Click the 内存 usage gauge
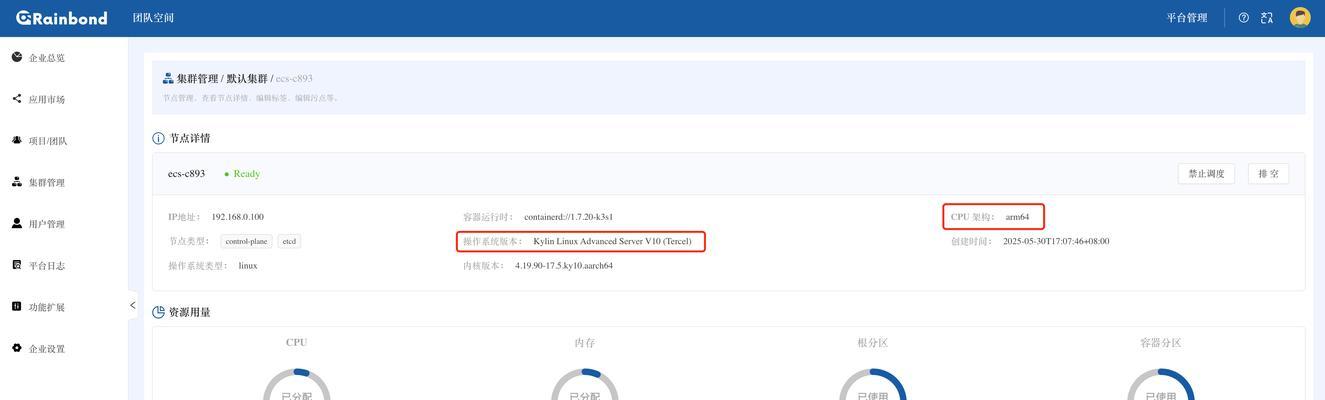Screen dimensions: 1325x400 pos(585,385)
